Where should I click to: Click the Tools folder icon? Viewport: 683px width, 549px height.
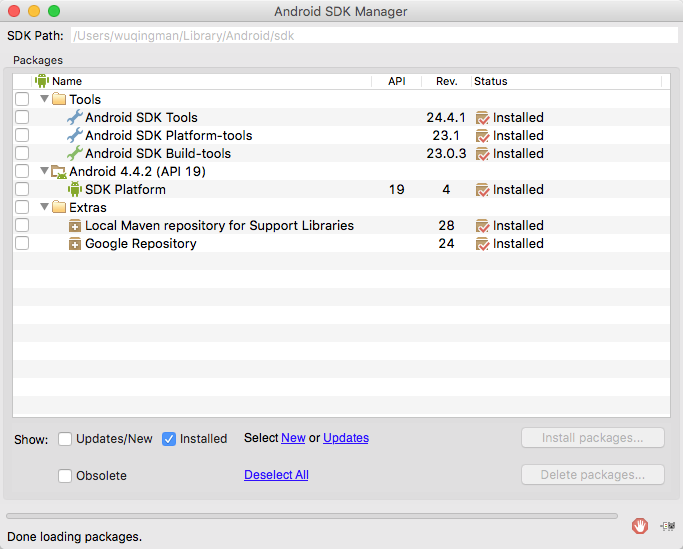point(59,99)
